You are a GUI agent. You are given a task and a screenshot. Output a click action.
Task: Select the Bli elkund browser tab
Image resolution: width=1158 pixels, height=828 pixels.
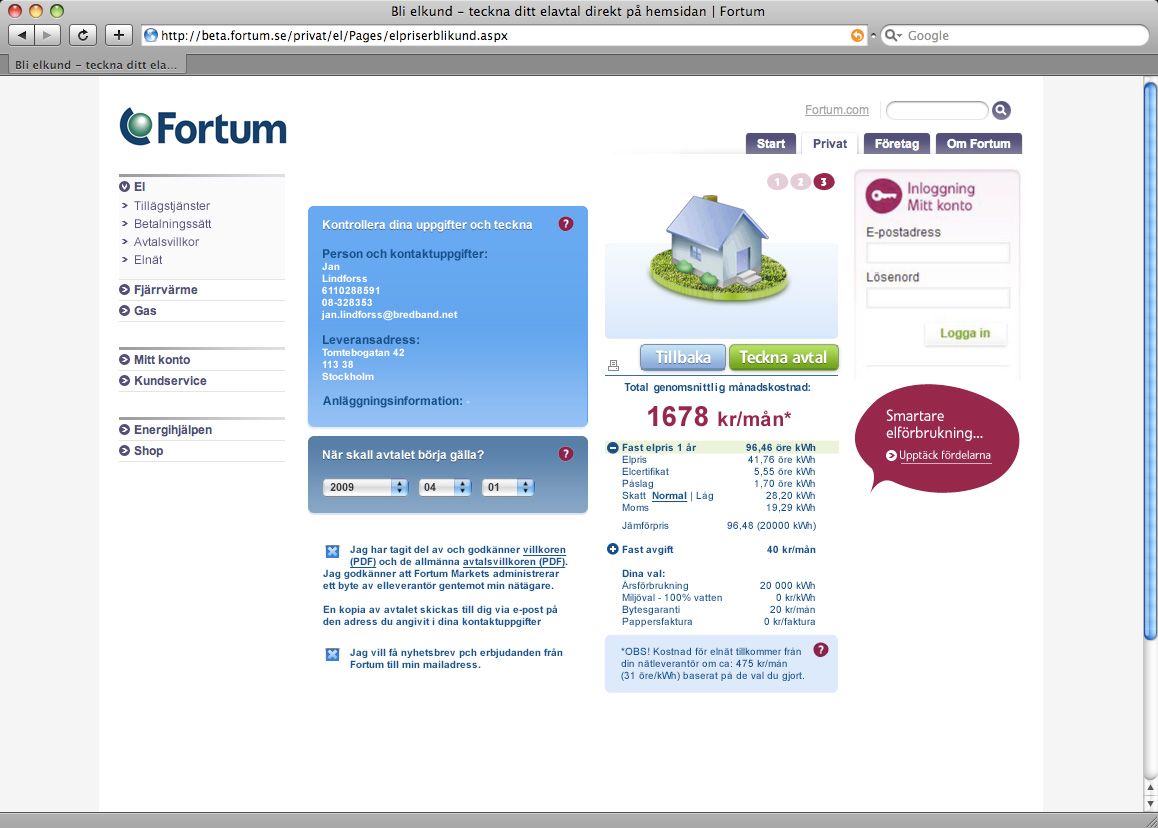point(96,65)
